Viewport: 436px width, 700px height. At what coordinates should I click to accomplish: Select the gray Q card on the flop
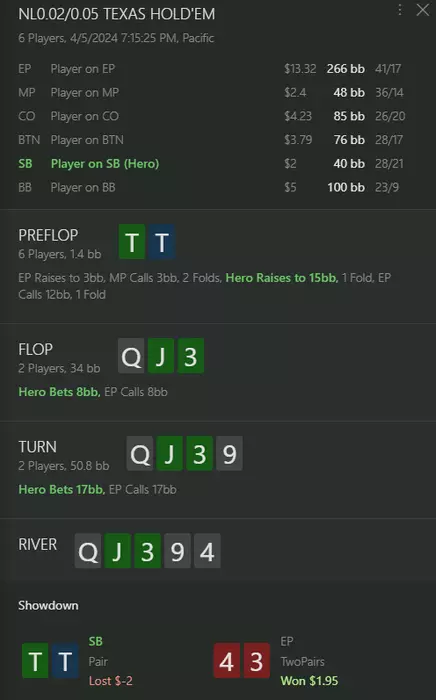coord(131,356)
